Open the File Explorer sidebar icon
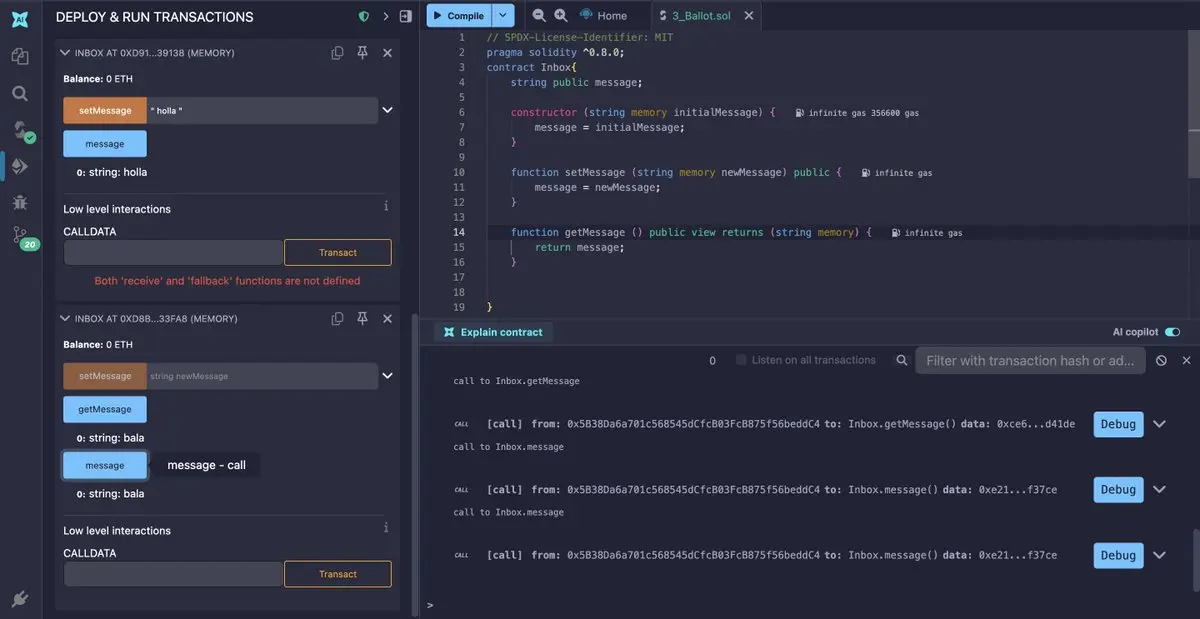Viewport: 1200px width, 619px height. pos(20,56)
